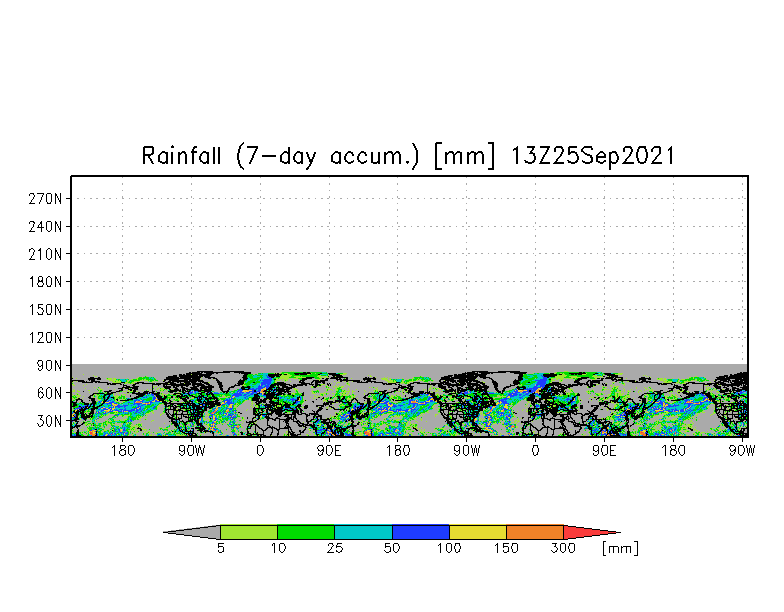Click the plot title "Rainfall (7-day accum.)"
Viewport: 784px width, 612px height.
(280, 156)
